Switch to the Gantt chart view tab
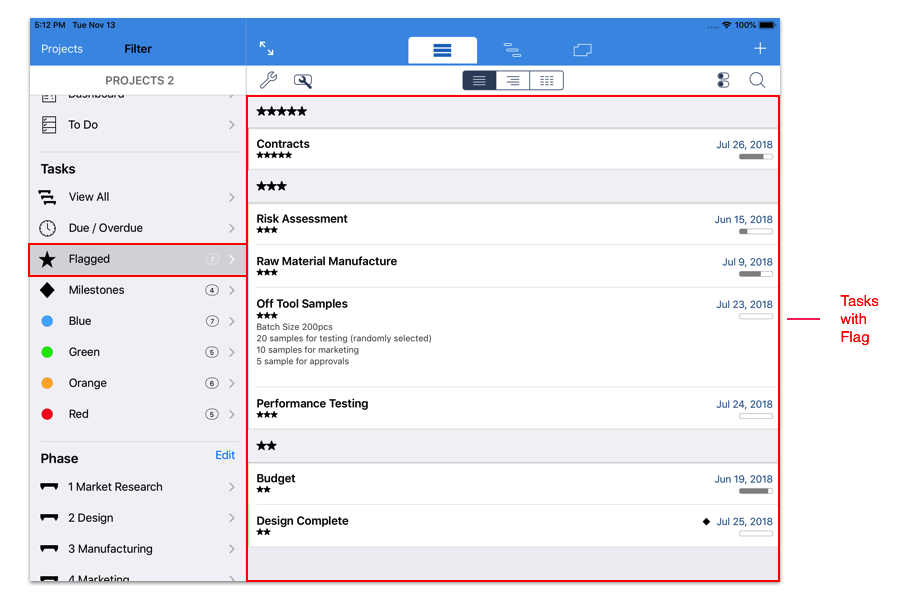 point(512,49)
